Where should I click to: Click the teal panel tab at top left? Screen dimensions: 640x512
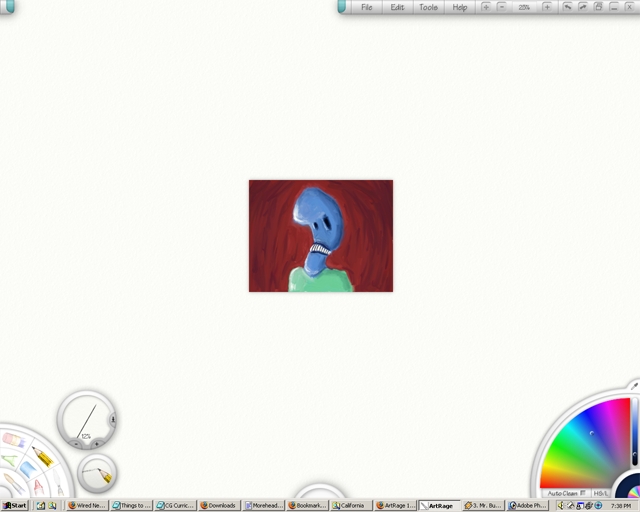(x=9, y=6)
